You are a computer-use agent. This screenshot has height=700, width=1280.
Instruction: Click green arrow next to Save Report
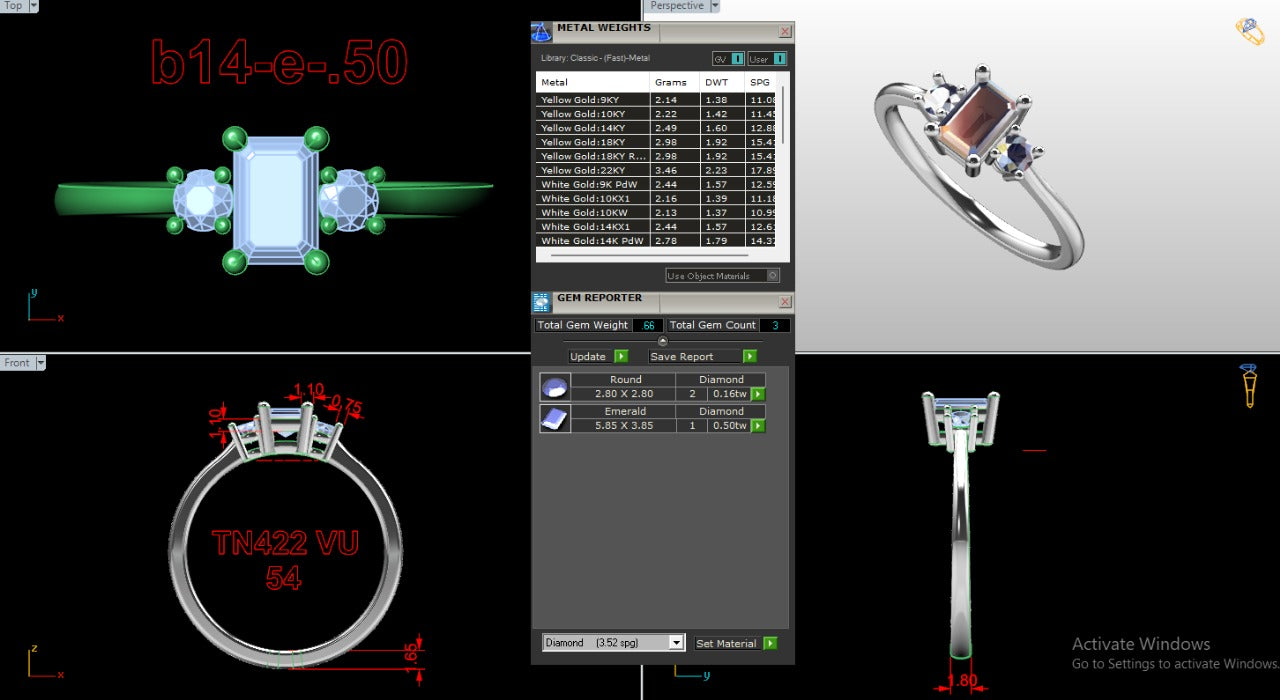(750, 356)
